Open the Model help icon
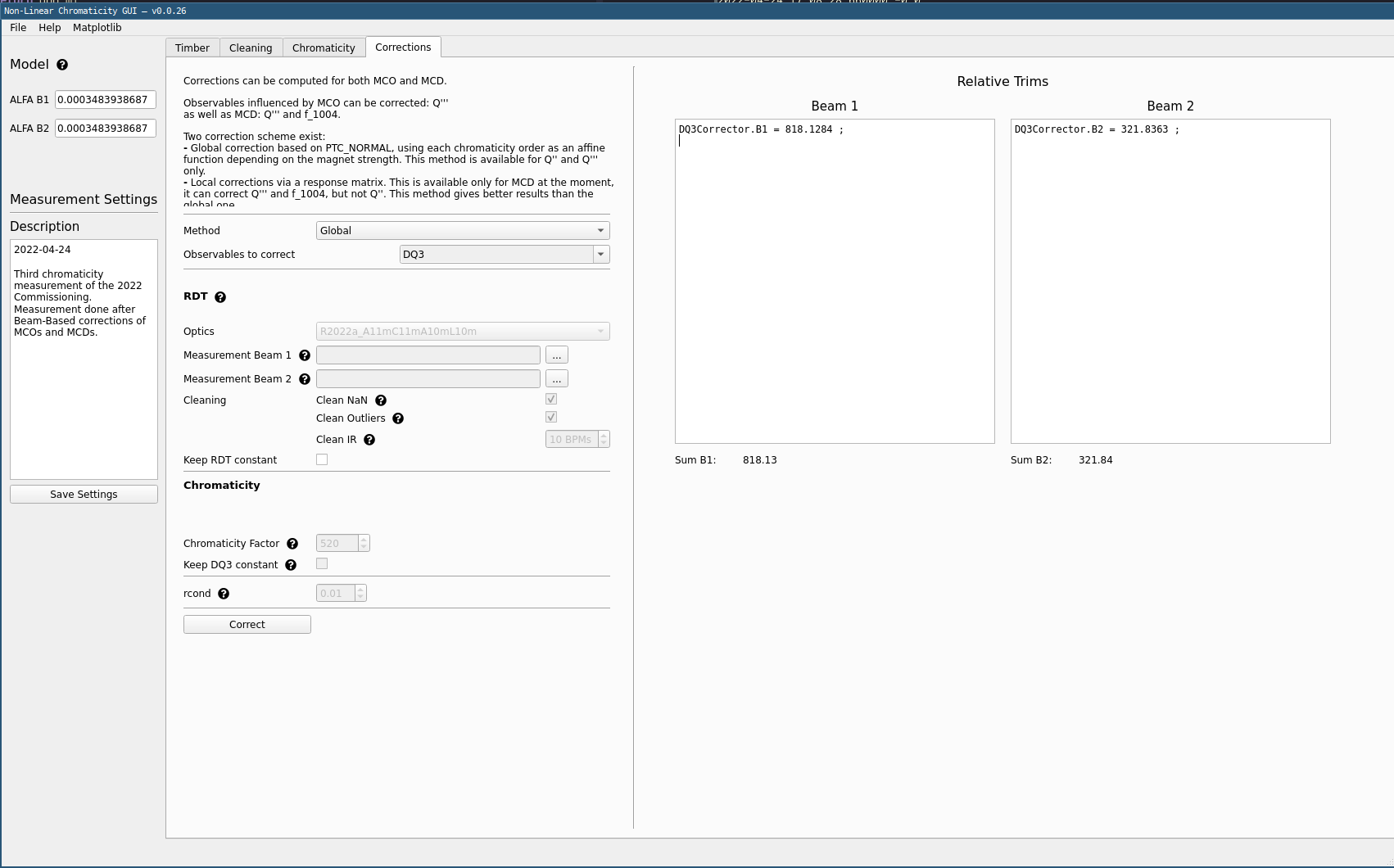This screenshot has height=868, width=1394. (x=62, y=65)
